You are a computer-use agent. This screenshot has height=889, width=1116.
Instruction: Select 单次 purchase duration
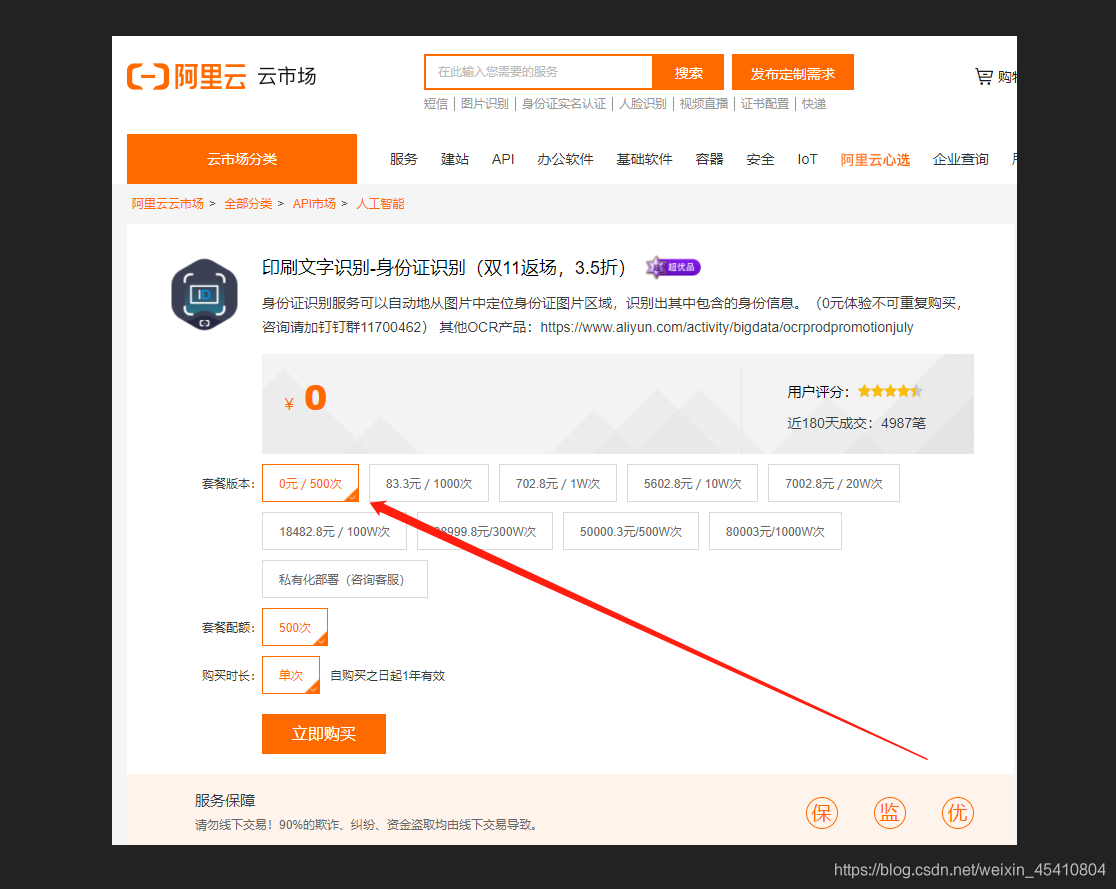coord(291,675)
